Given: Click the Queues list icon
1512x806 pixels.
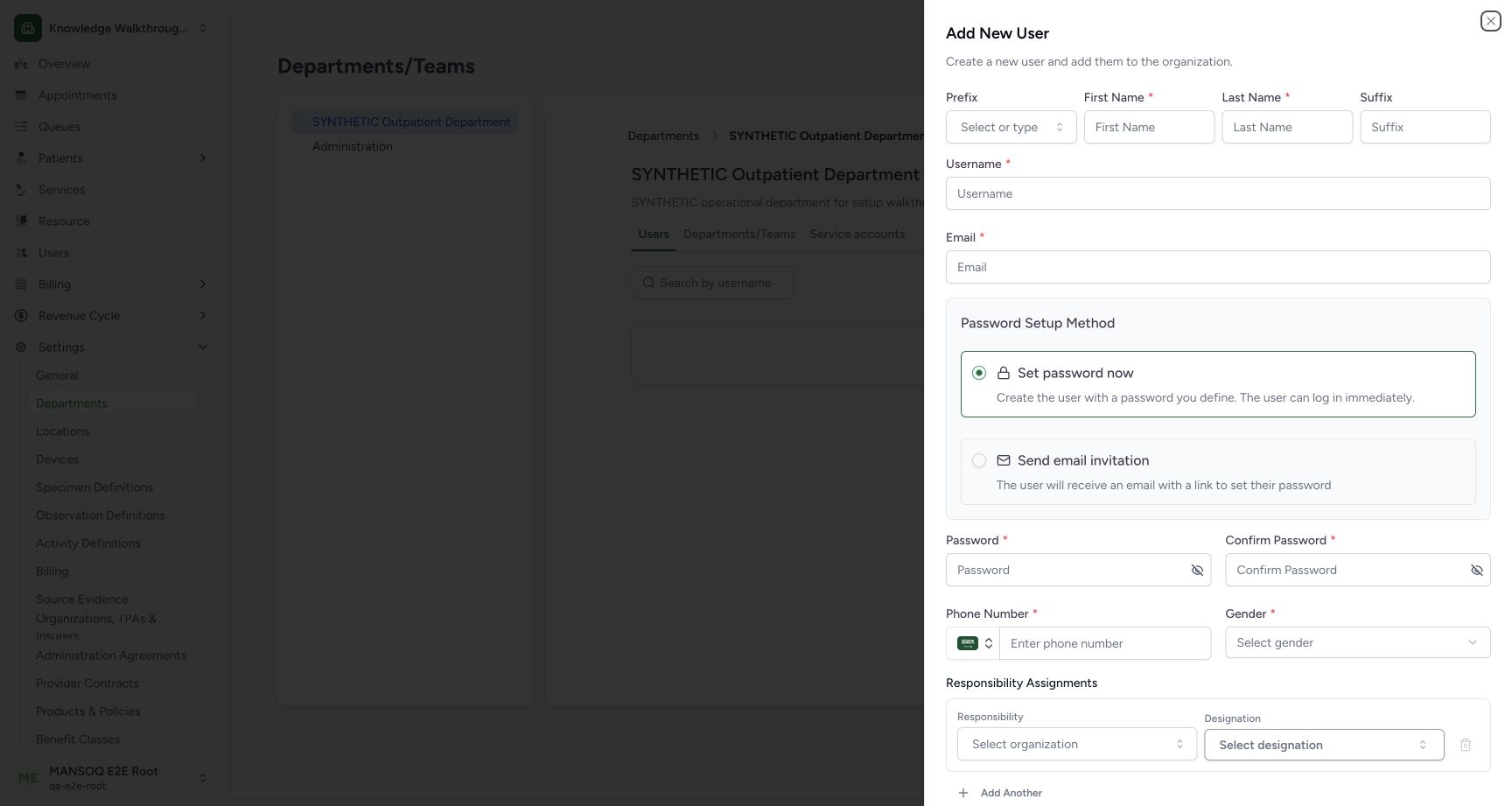Looking at the screenshot, I should pyautogui.click(x=21, y=127).
